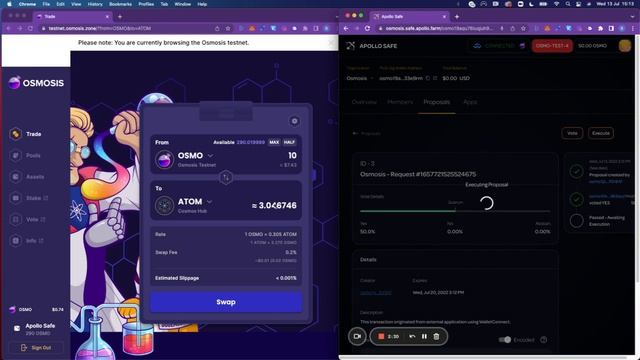Image resolution: width=640 pixels, height=360 pixels.
Task: Click the restart recording arrow icon
Action: [x=412, y=336]
